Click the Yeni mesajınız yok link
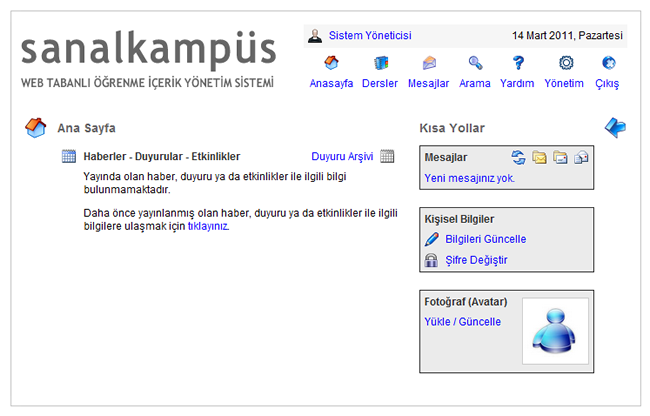The width and height of the screenshot is (650, 416). (x=469, y=178)
